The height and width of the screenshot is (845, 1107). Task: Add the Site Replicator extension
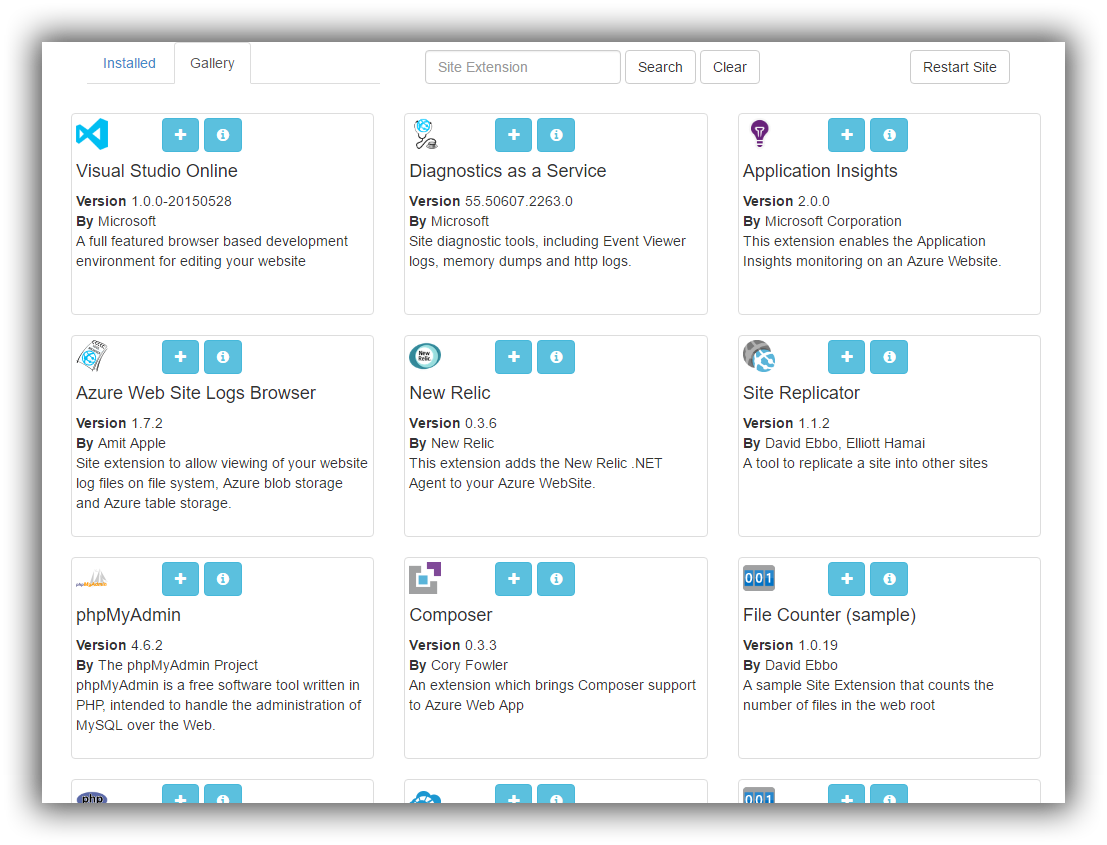tap(846, 356)
